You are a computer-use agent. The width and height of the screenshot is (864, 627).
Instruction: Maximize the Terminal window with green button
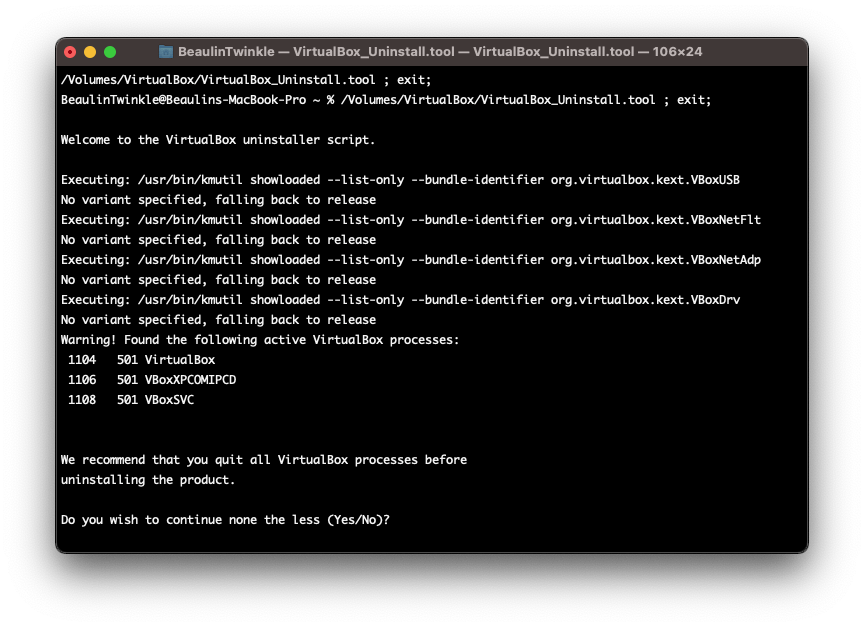tap(110, 52)
